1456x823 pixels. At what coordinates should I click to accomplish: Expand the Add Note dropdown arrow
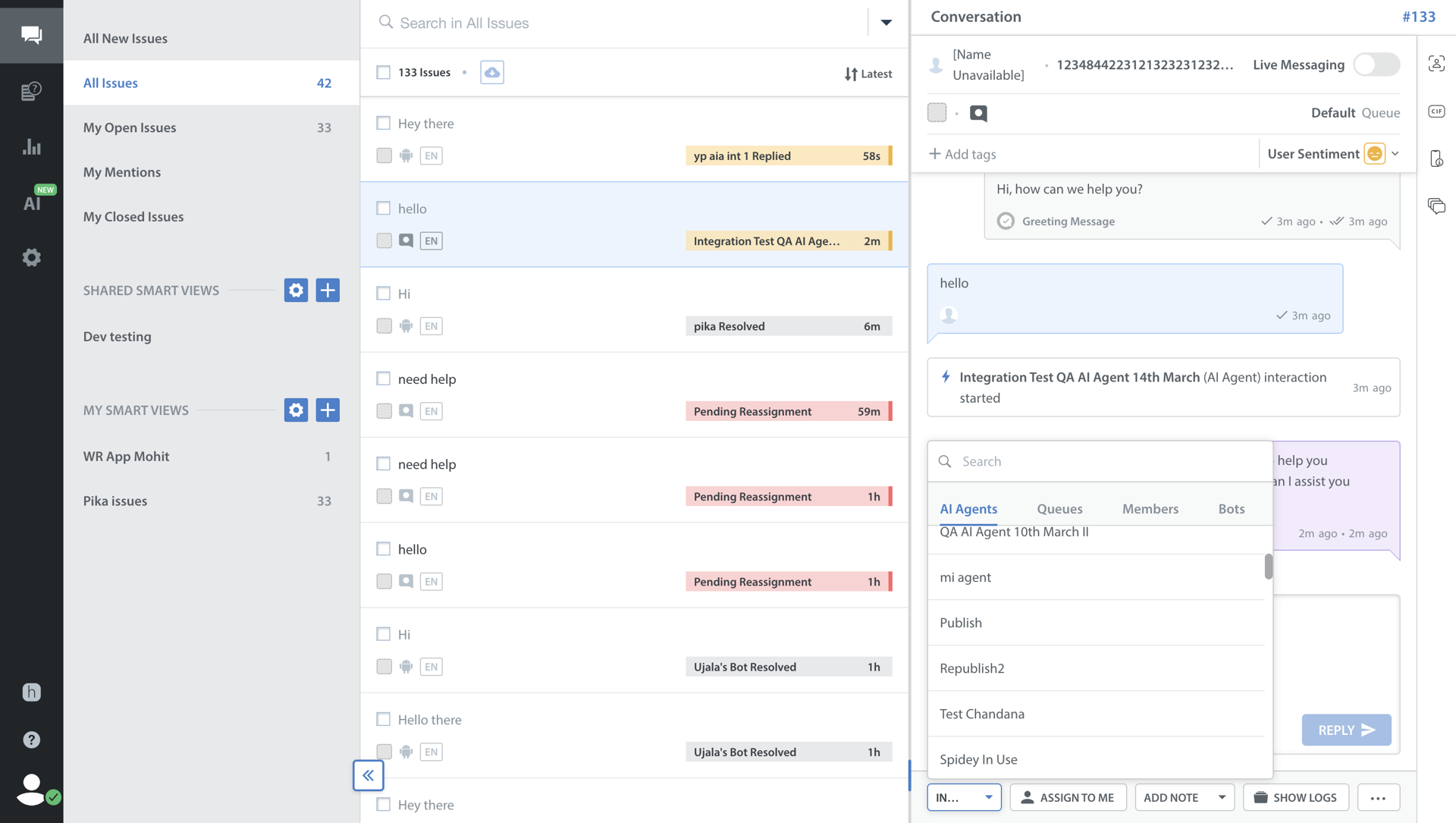(1222, 797)
